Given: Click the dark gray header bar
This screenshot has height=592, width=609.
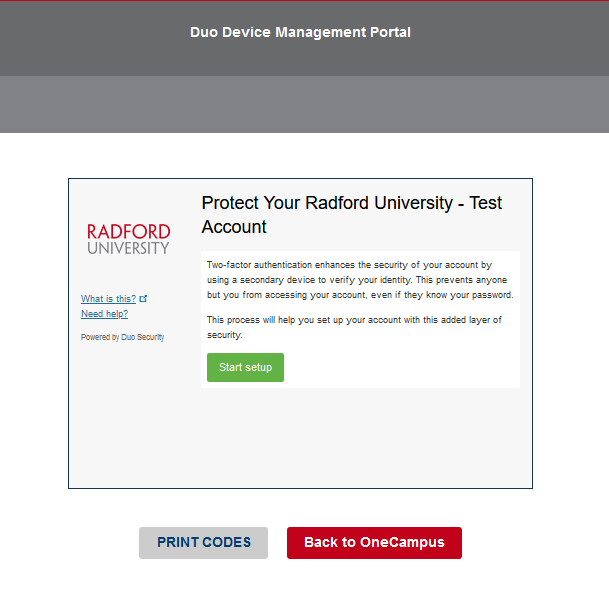Looking at the screenshot, I should pos(80,40).
